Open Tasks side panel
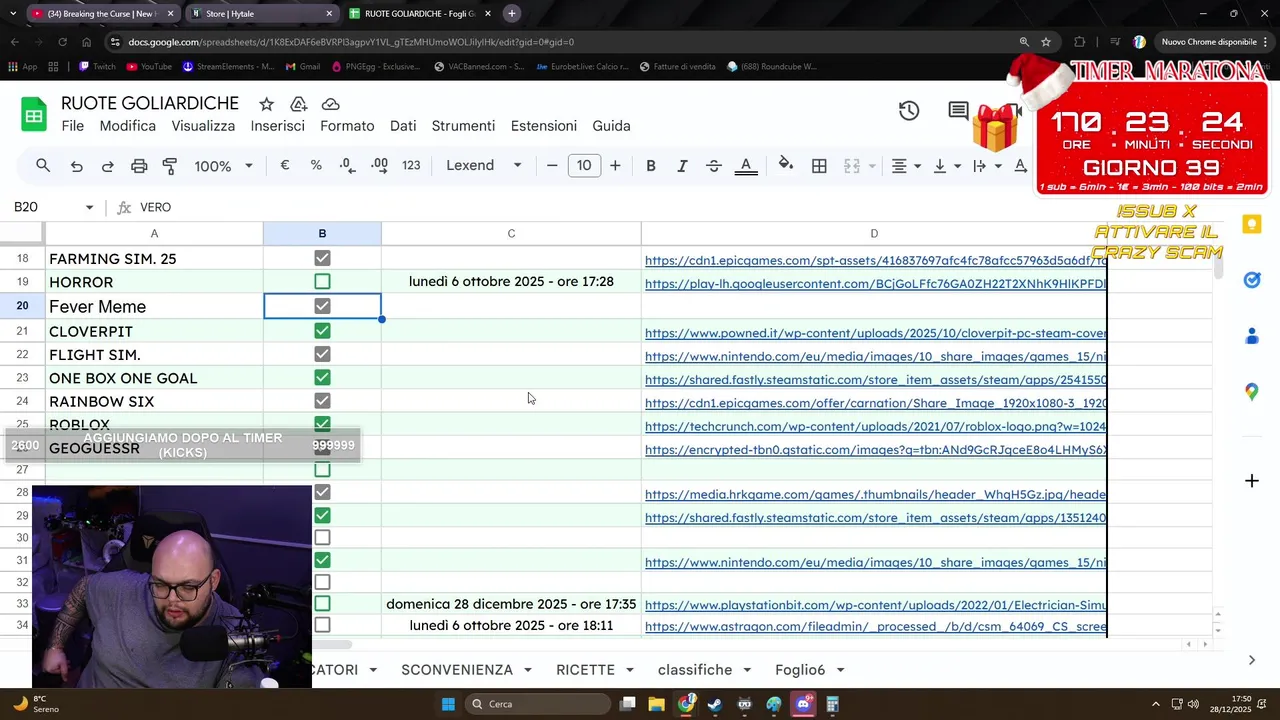1280x720 pixels. tap(1251, 280)
